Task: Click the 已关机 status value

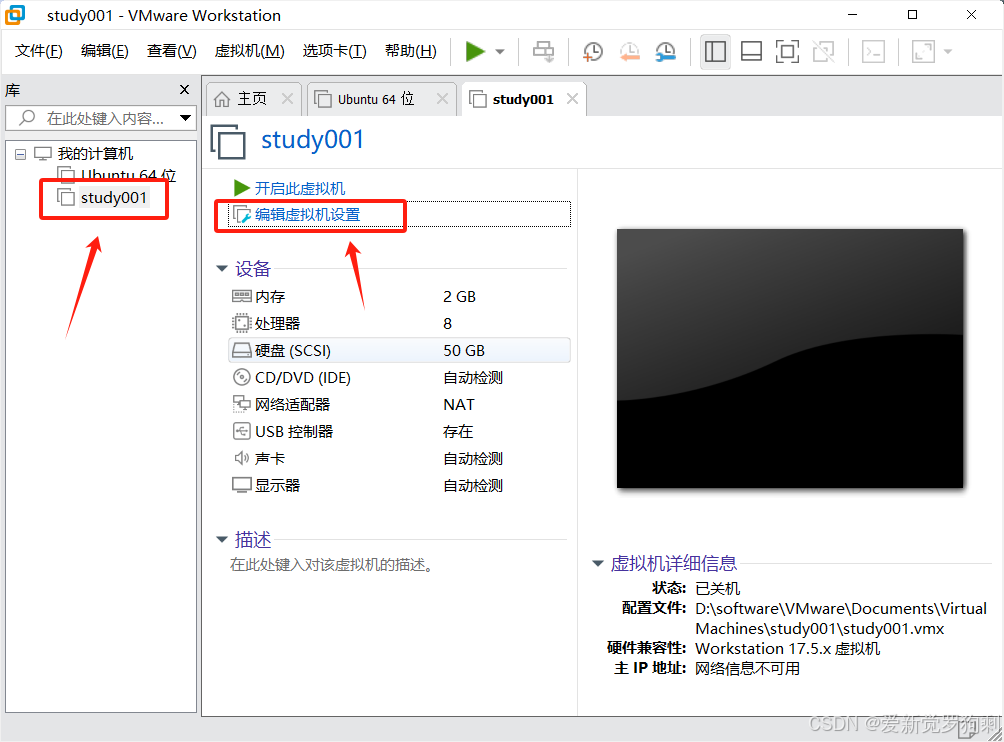Action: 717,588
